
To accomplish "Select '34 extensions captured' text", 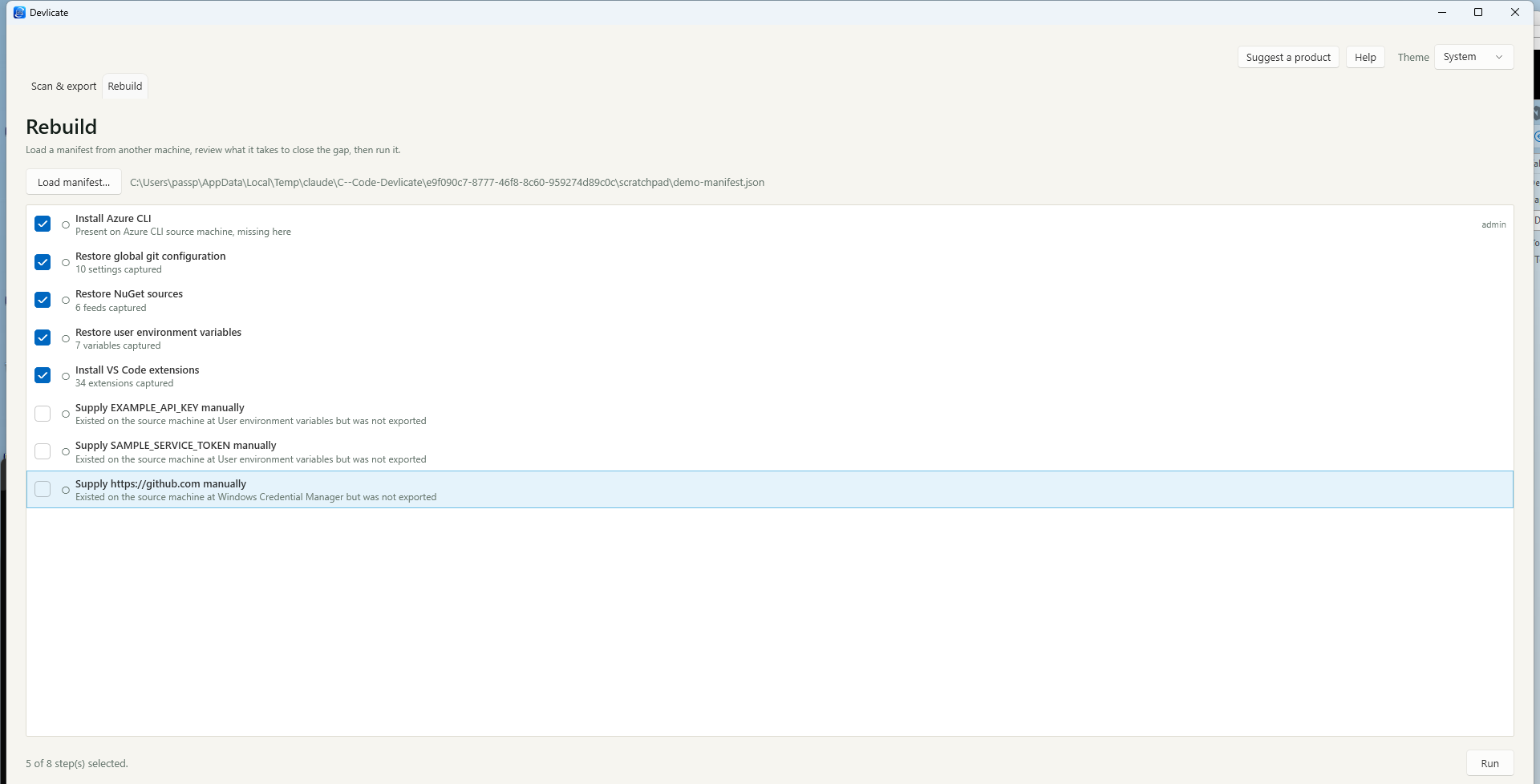I will [124, 383].
